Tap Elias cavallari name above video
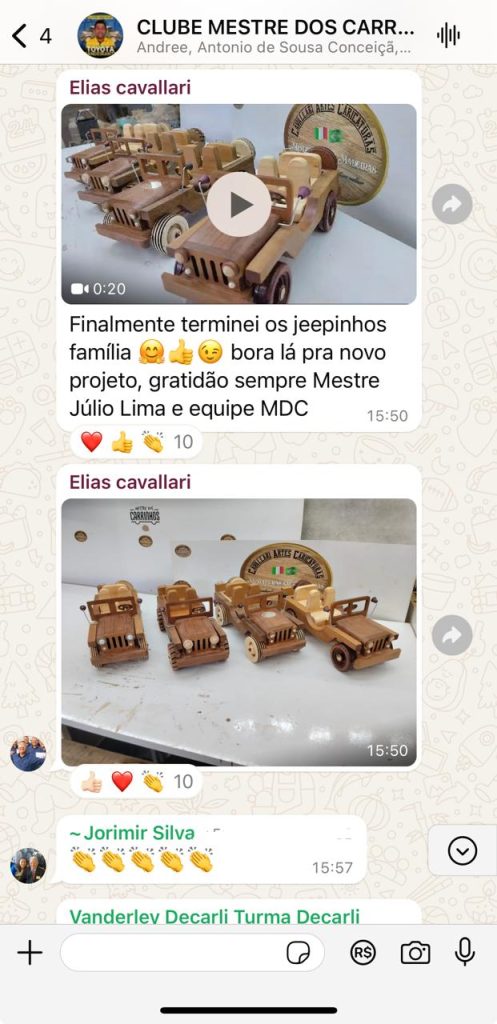The image size is (497, 1024). click(130, 87)
